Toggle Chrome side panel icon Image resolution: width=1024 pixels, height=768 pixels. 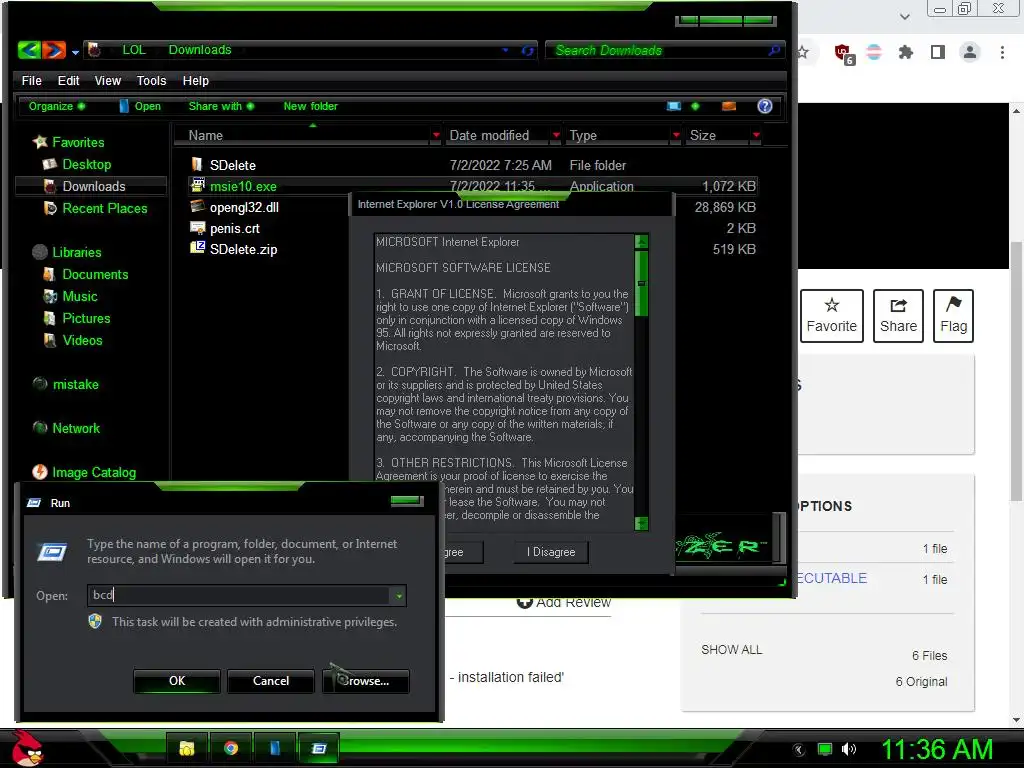pyautogui.click(x=938, y=52)
